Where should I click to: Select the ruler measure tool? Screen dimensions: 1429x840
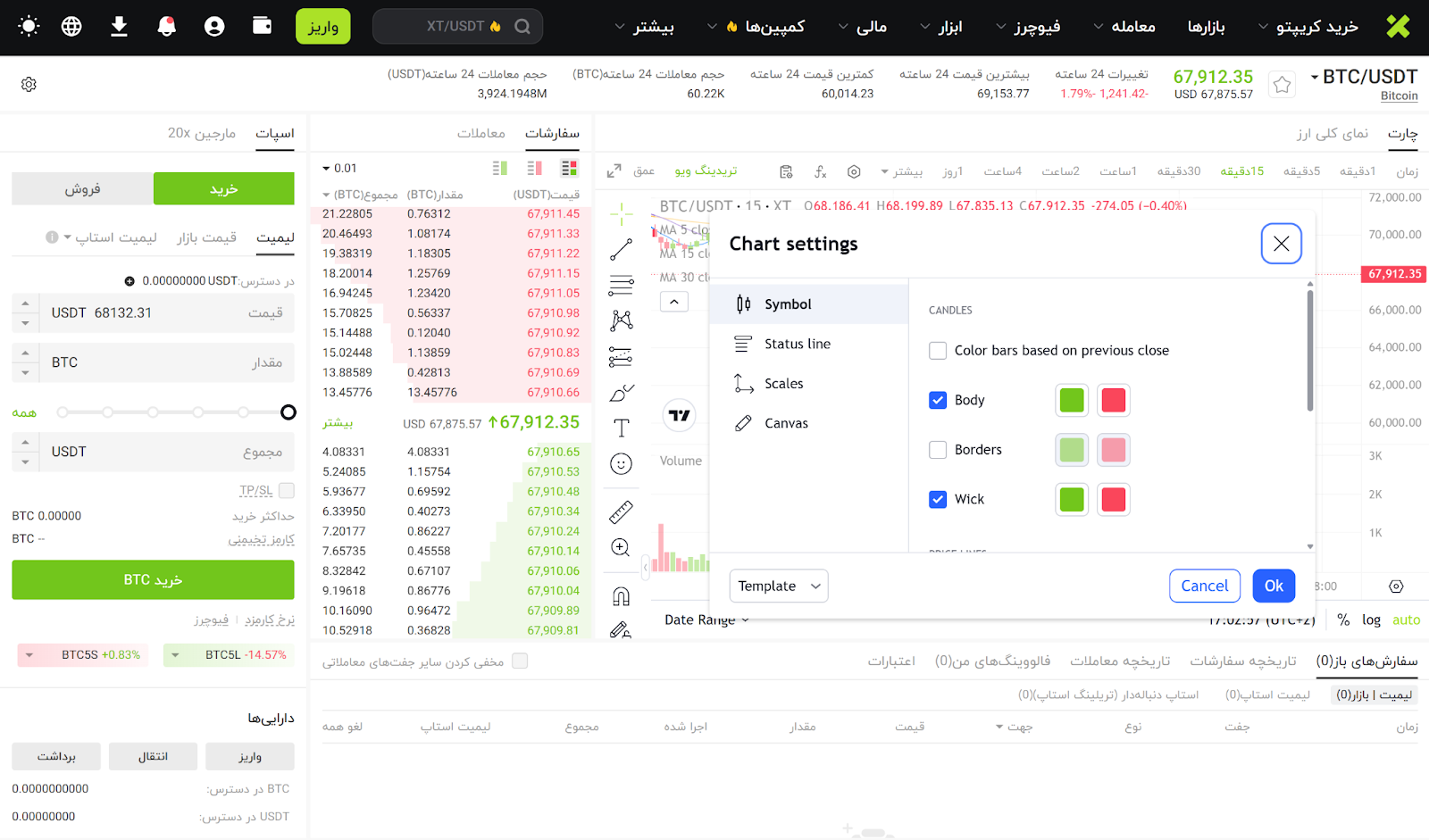621,511
